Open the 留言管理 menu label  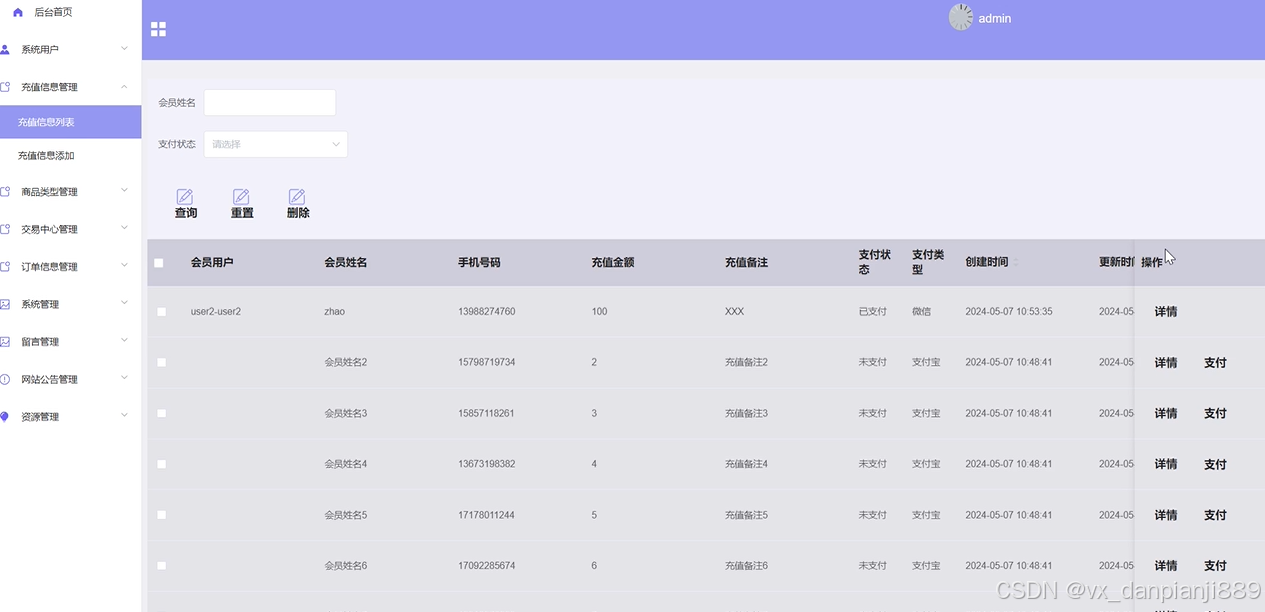pos(40,341)
